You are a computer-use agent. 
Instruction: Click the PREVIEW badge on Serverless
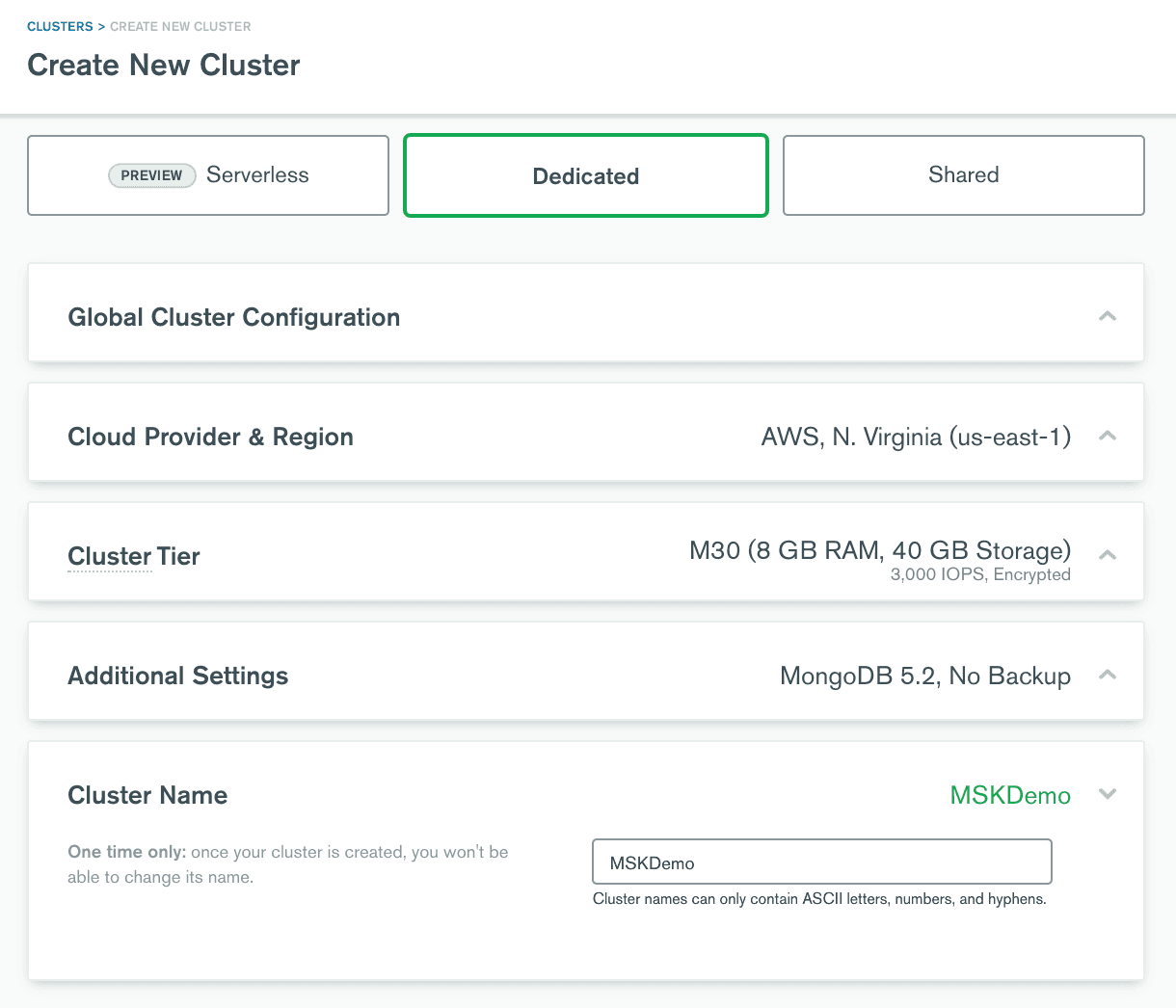[x=151, y=175]
